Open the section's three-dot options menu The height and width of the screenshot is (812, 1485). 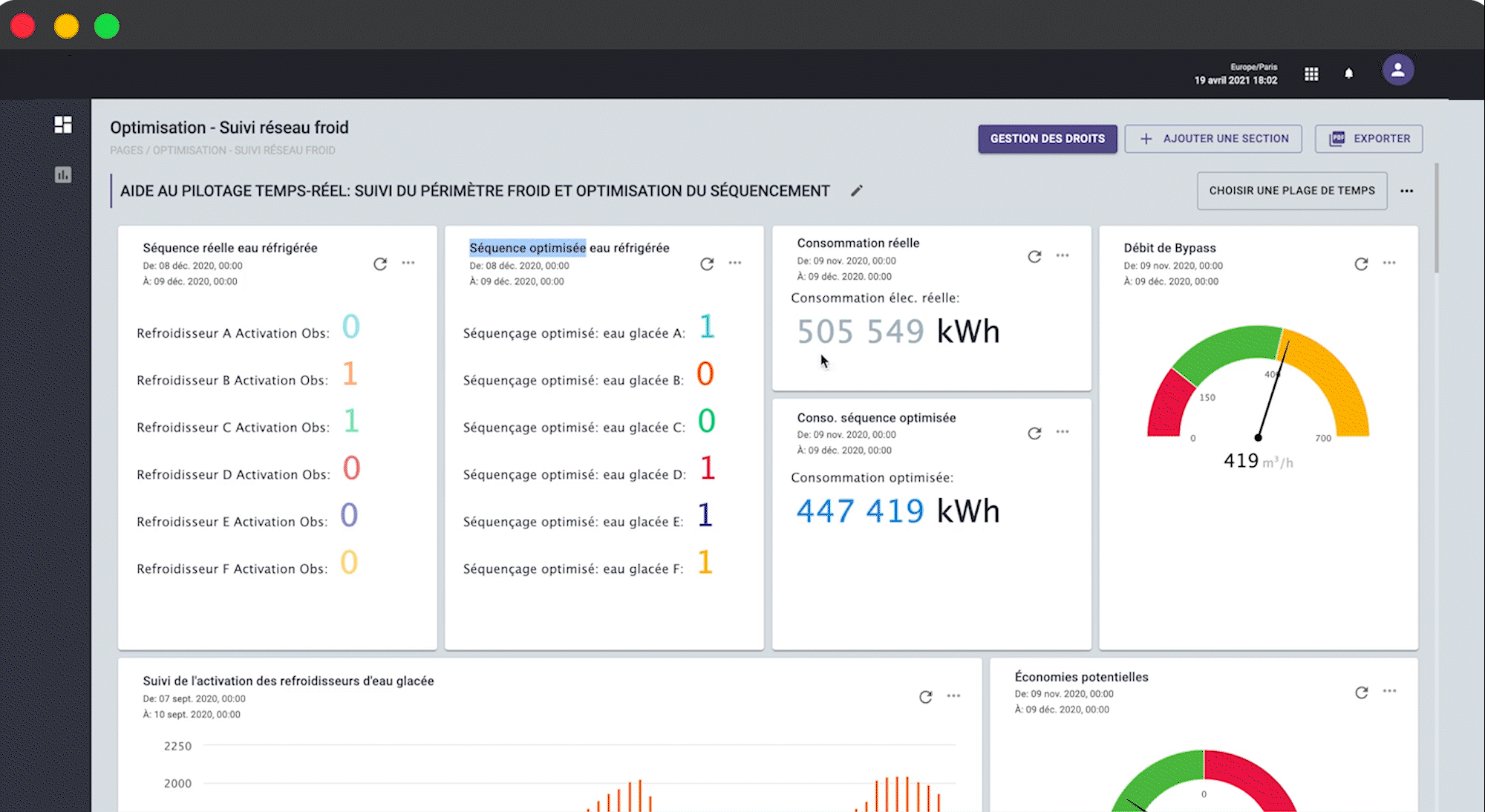[1406, 191]
